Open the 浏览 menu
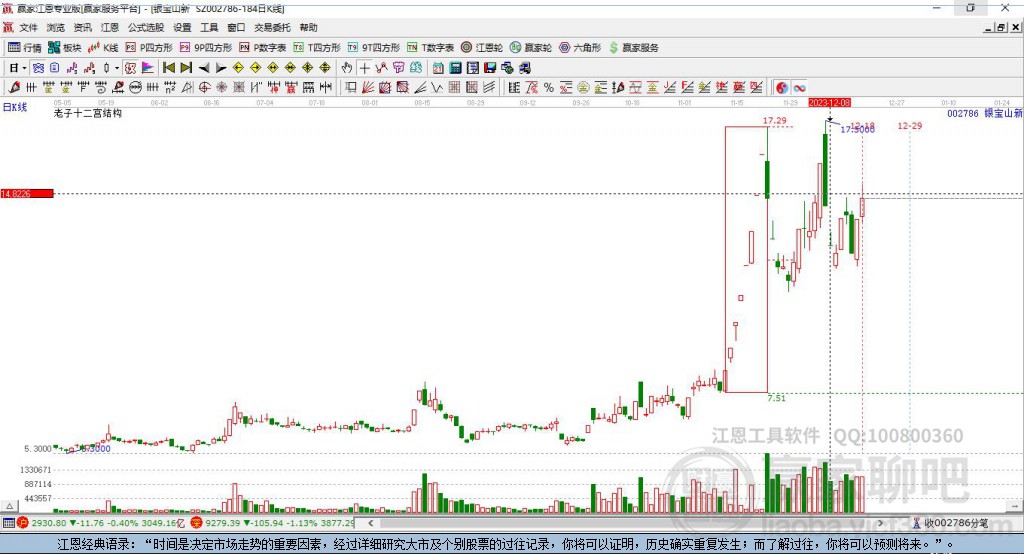 pos(56,27)
